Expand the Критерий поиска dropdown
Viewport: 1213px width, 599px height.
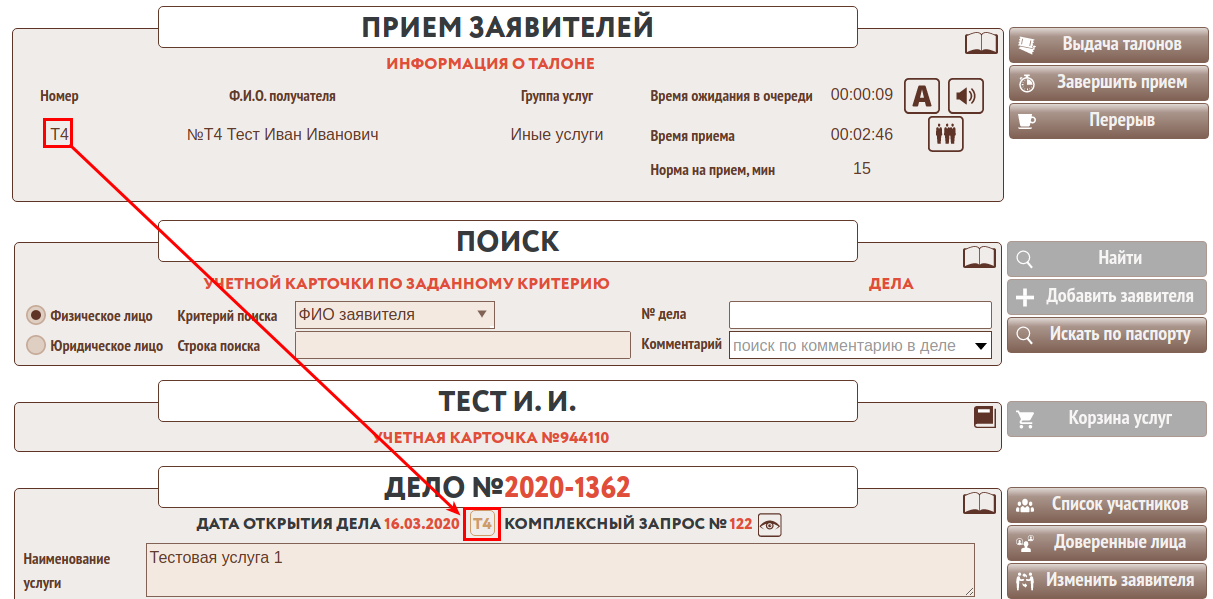click(x=394, y=315)
